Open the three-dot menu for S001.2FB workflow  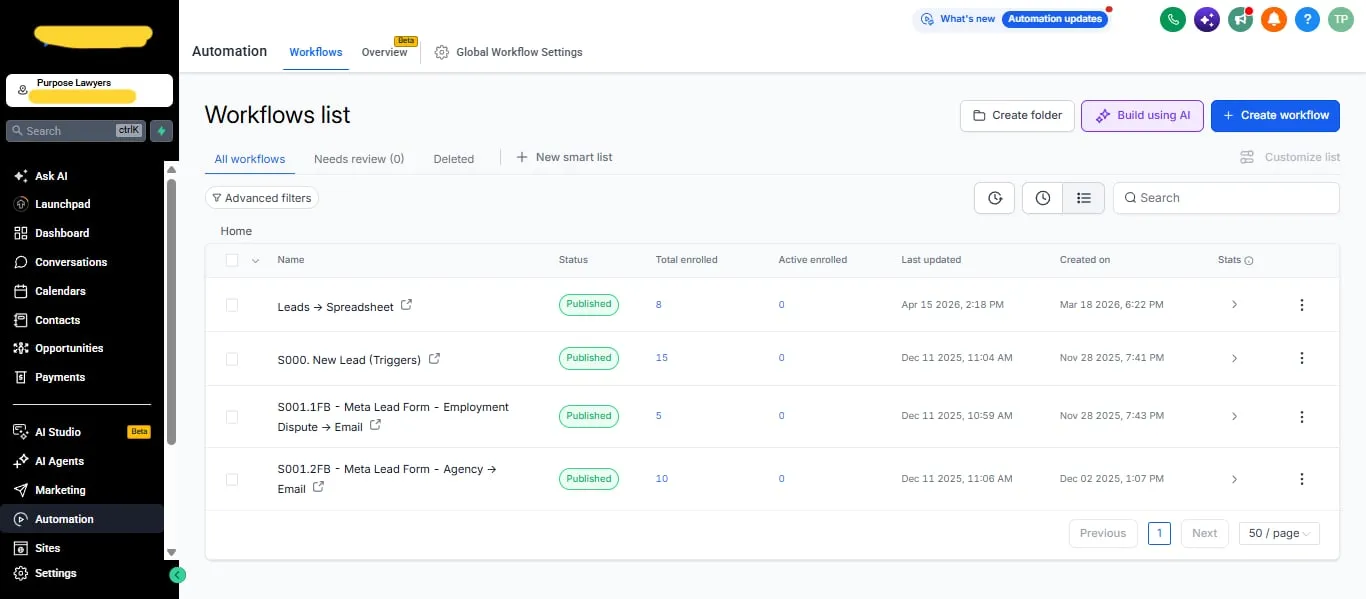pyautogui.click(x=1302, y=479)
